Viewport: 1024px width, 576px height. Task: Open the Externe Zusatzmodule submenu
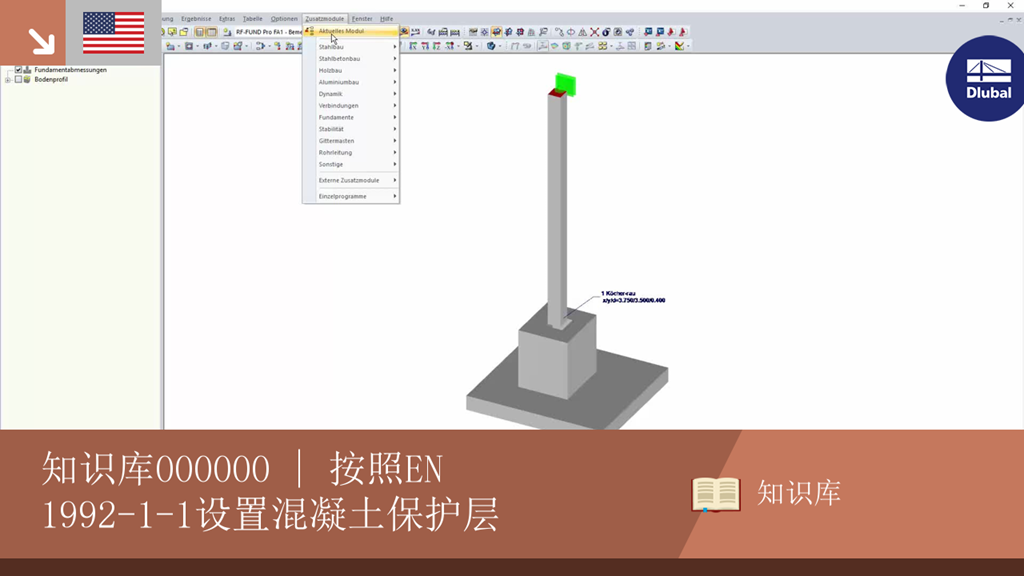tap(351, 180)
